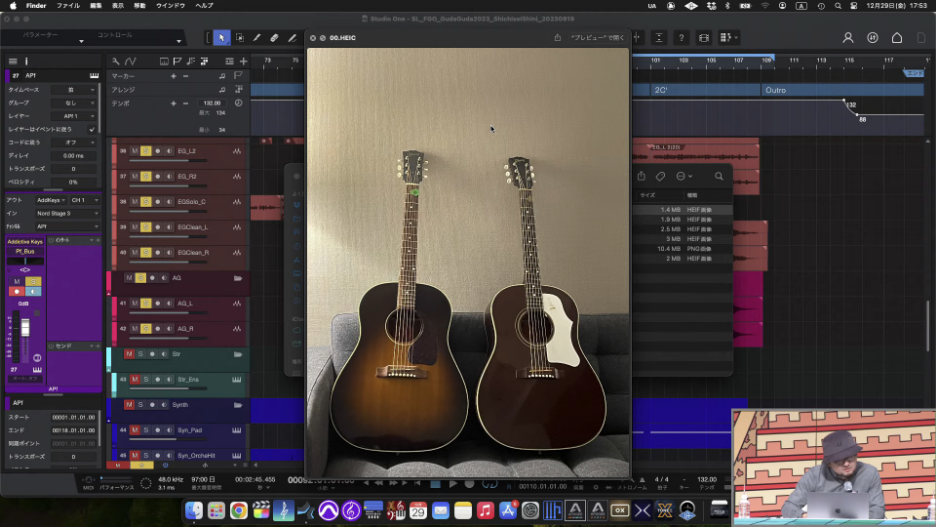Expand the Synth folder track
The width and height of the screenshot is (936, 527).
[237, 404]
